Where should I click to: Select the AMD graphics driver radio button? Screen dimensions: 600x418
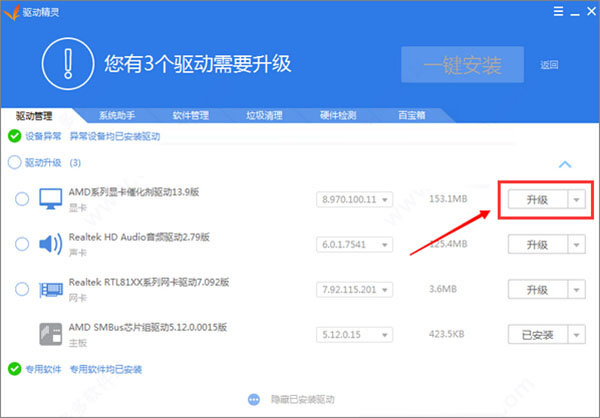(x=22, y=199)
